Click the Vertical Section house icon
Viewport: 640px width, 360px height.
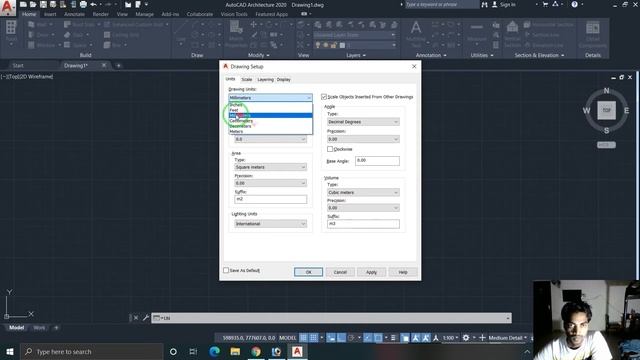[512, 28]
